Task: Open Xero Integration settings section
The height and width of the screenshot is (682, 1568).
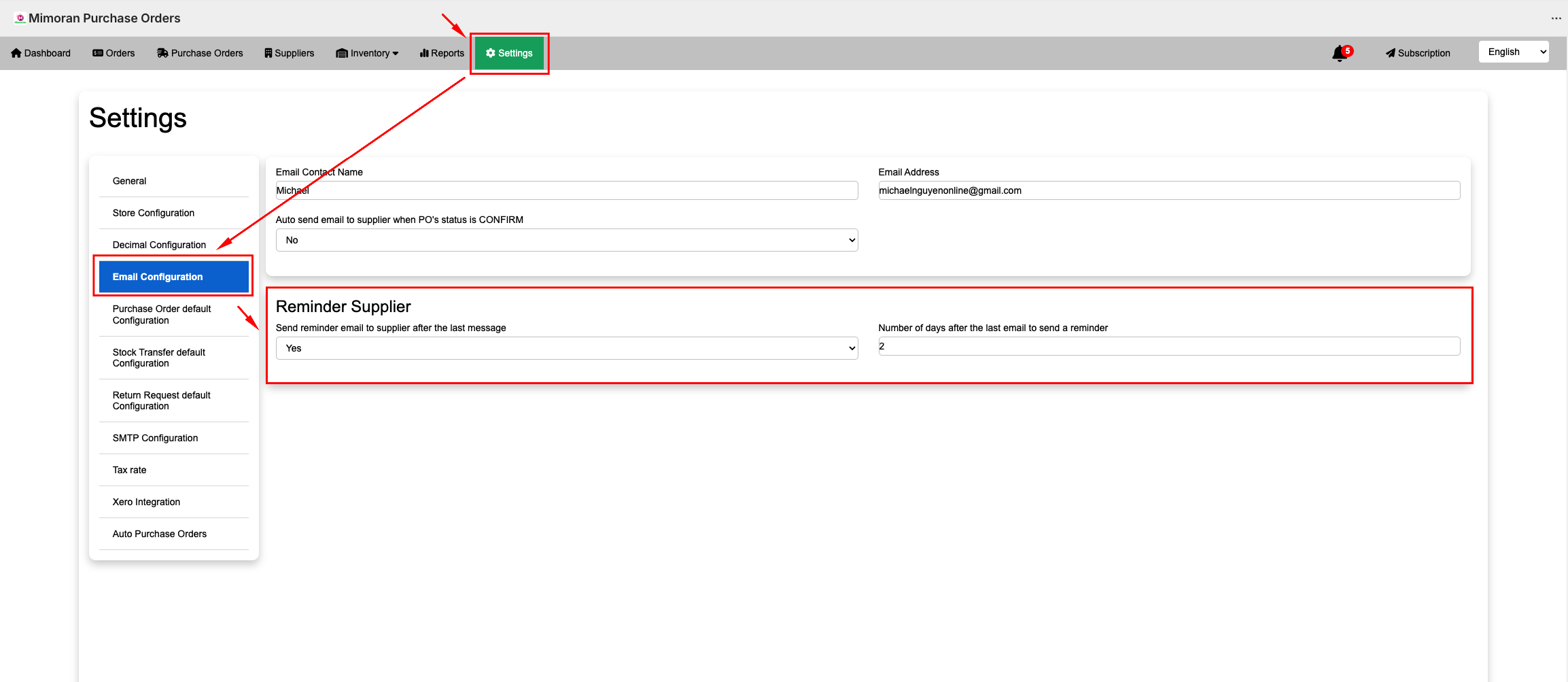Action: coord(146,502)
